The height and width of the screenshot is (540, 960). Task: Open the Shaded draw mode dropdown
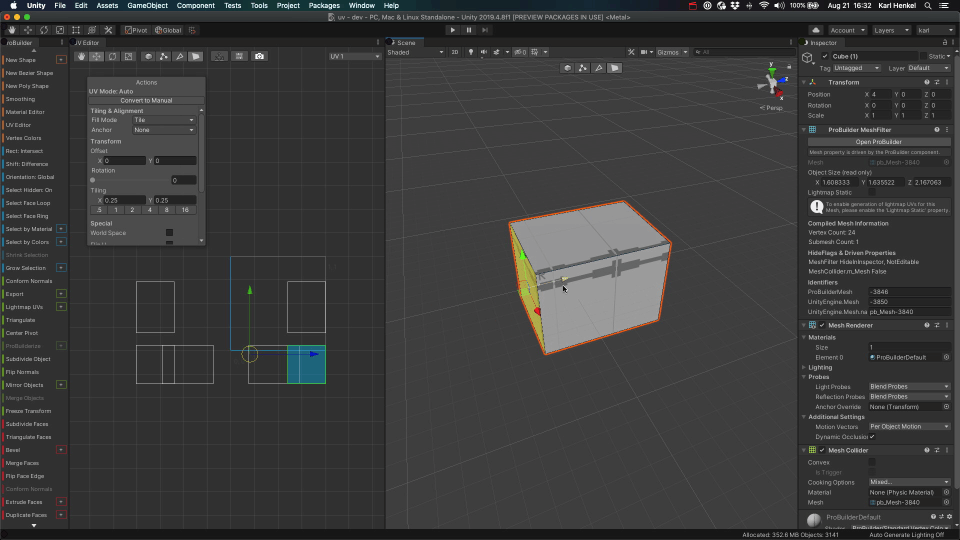click(x=414, y=52)
